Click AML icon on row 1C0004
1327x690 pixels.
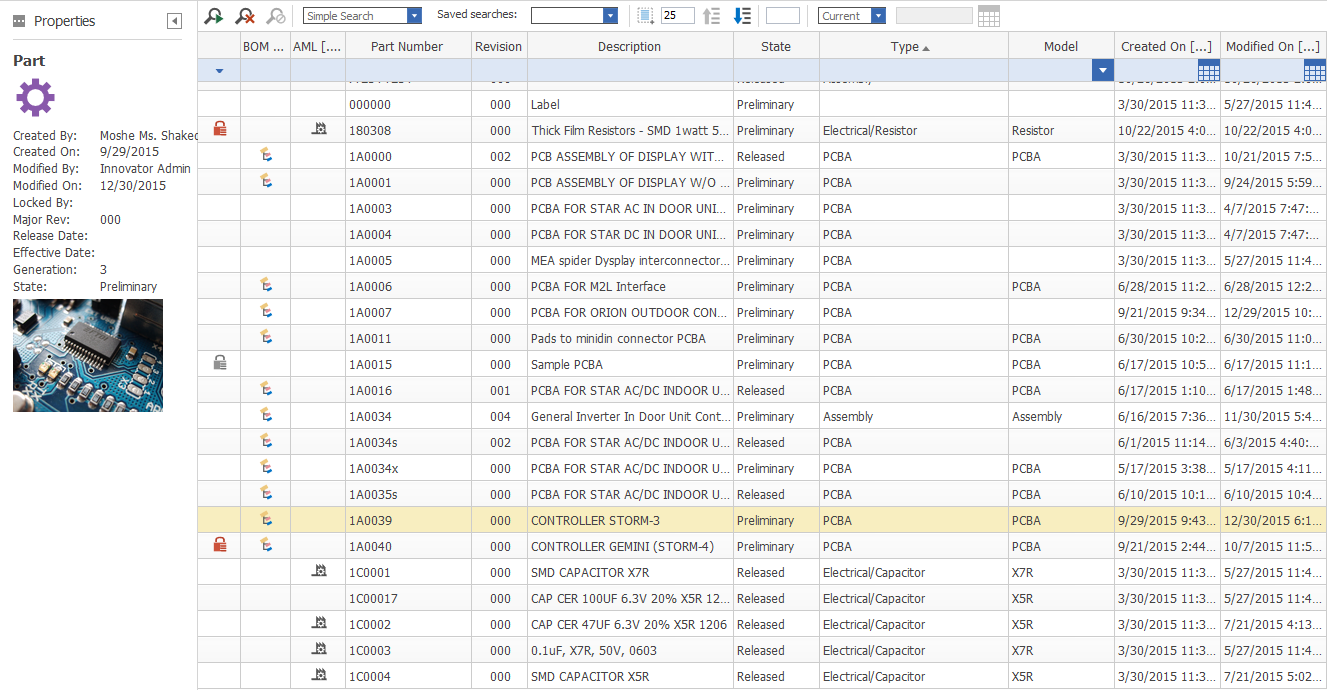(x=319, y=675)
